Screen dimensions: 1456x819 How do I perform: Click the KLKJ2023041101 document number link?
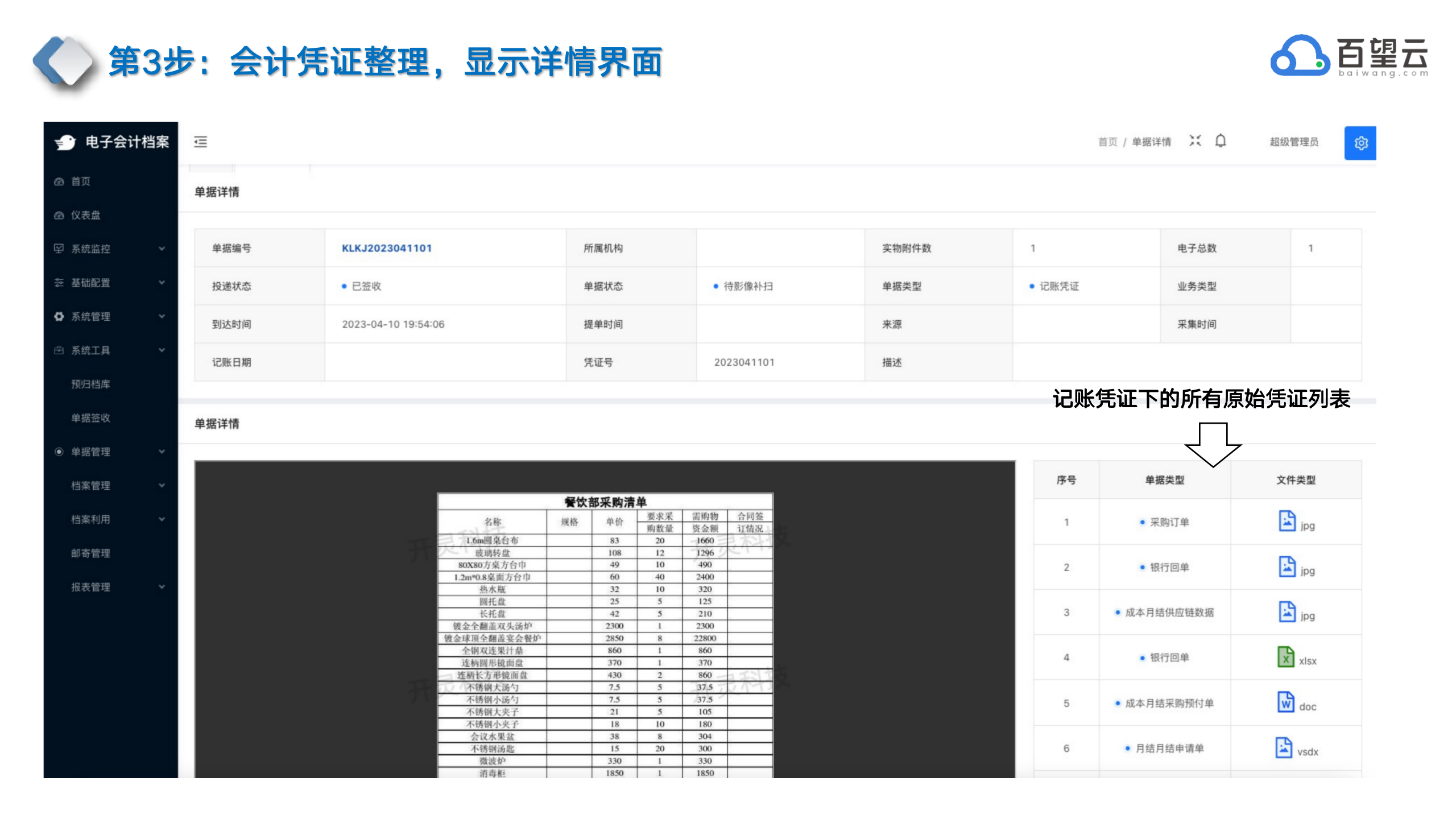point(387,248)
